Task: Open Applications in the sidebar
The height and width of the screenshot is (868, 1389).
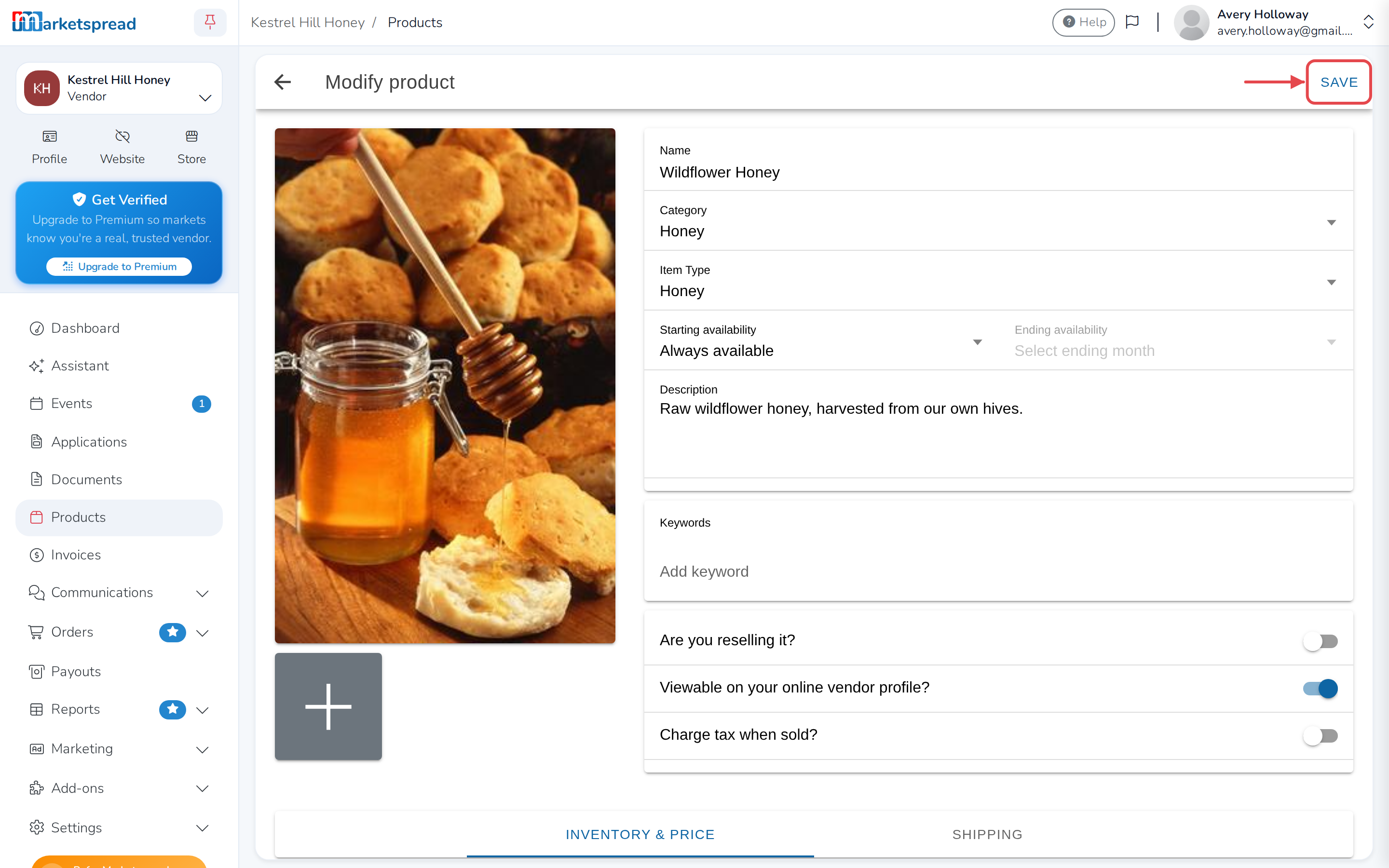Action: pyautogui.click(x=119, y=441)
